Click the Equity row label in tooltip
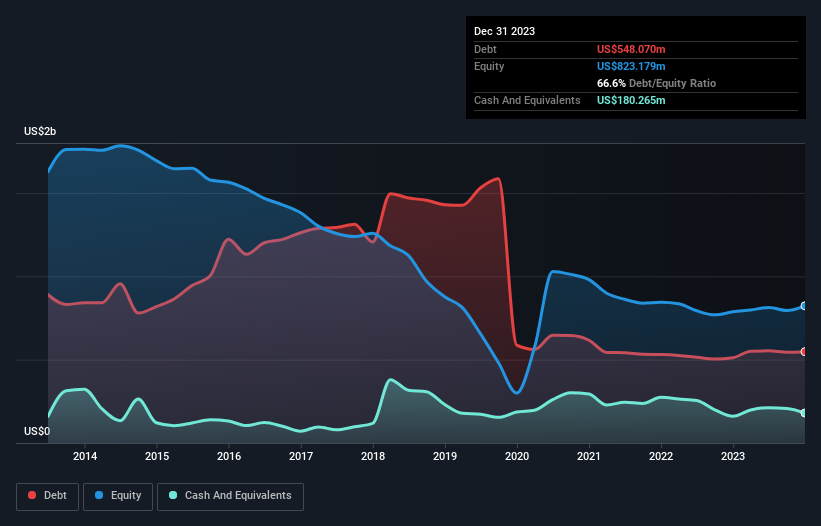The height and width of the screenshot is (526, 821). click(489, 66)
